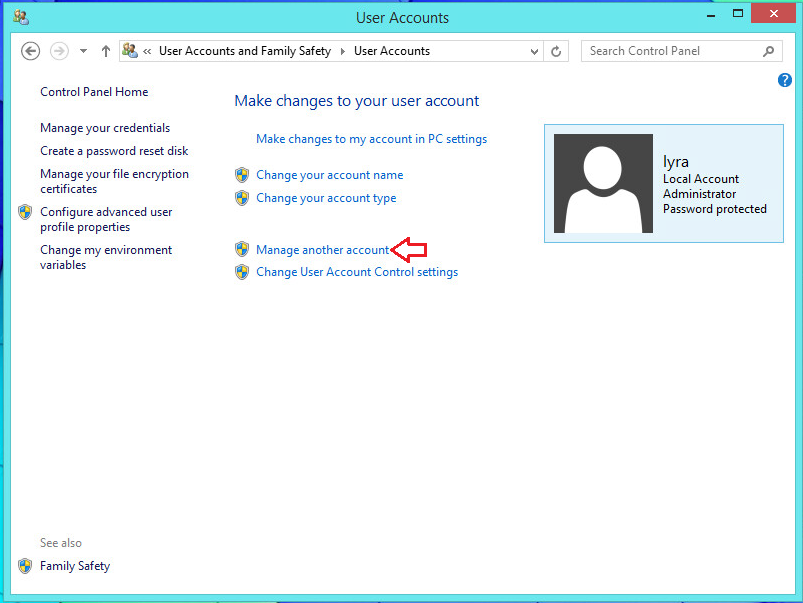Image resolution: width=803 pixels, height=603 pixels.
Task: Select Change your account type
Action: (326, 198)
